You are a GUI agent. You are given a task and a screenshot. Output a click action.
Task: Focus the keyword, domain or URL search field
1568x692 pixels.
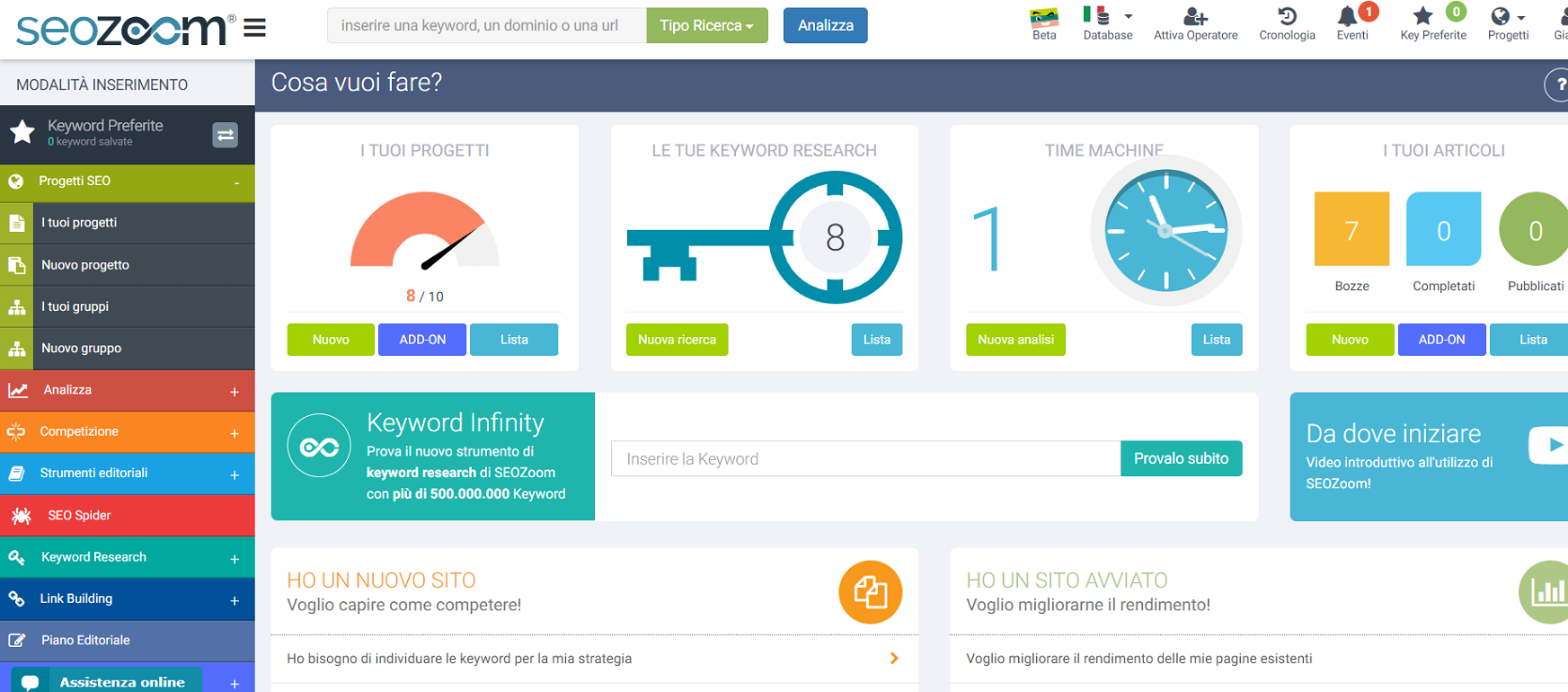(x=486, y=25)
